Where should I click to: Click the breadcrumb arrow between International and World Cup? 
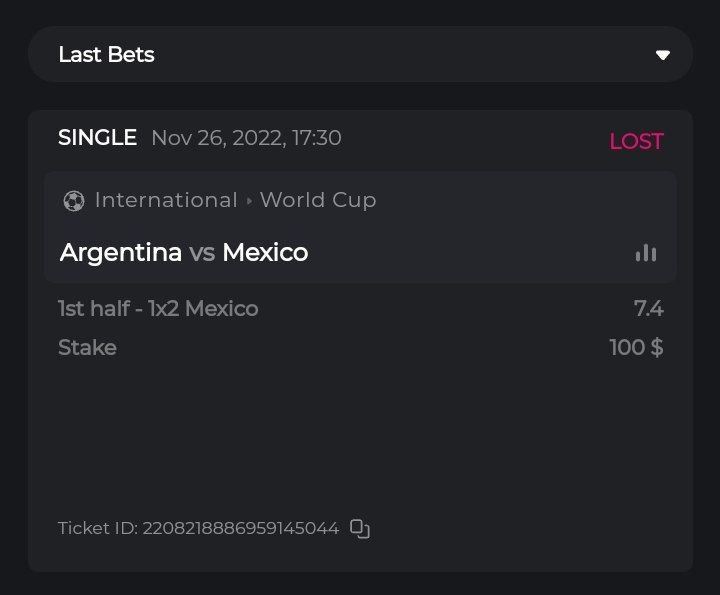[x=249, y=201]
